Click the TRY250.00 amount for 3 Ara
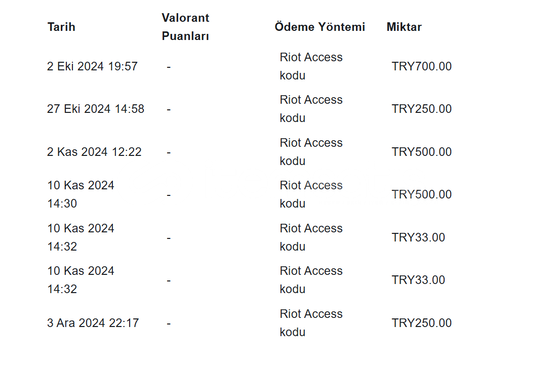Viewport: 555px width, 366px height. coord(422,323)
